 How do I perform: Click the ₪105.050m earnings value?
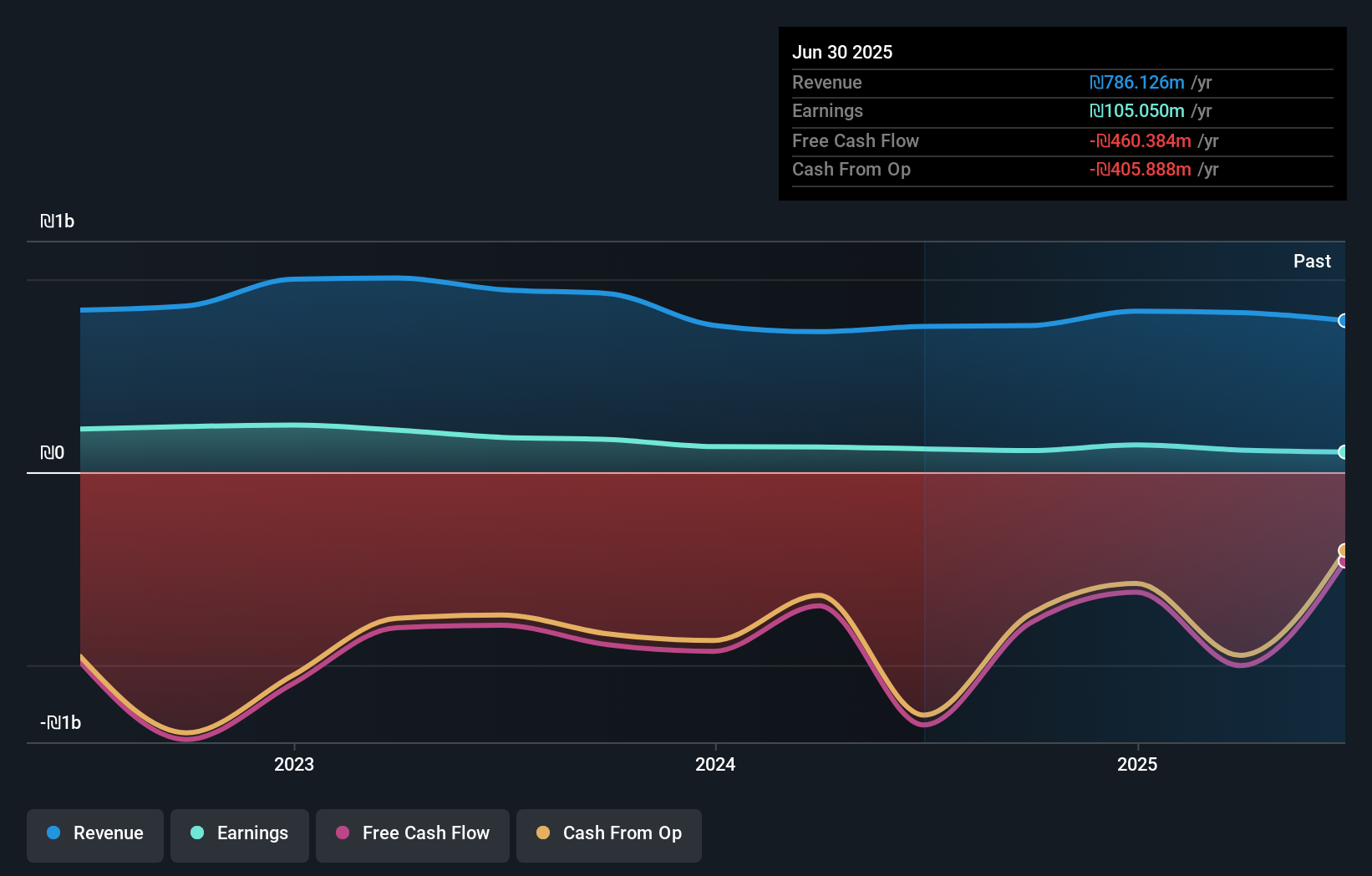[1137, 111]
